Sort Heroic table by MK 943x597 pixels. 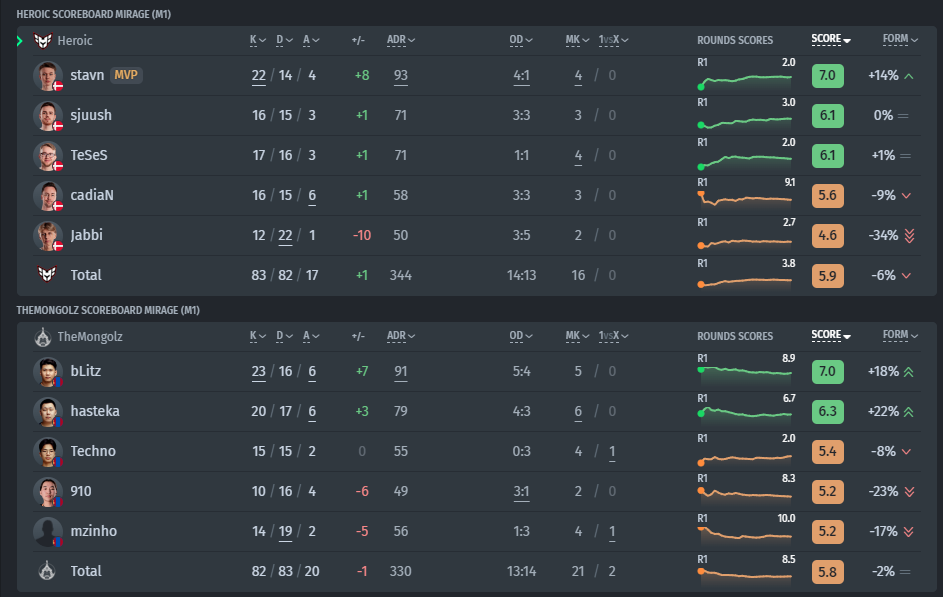click(x=577, y=40)
